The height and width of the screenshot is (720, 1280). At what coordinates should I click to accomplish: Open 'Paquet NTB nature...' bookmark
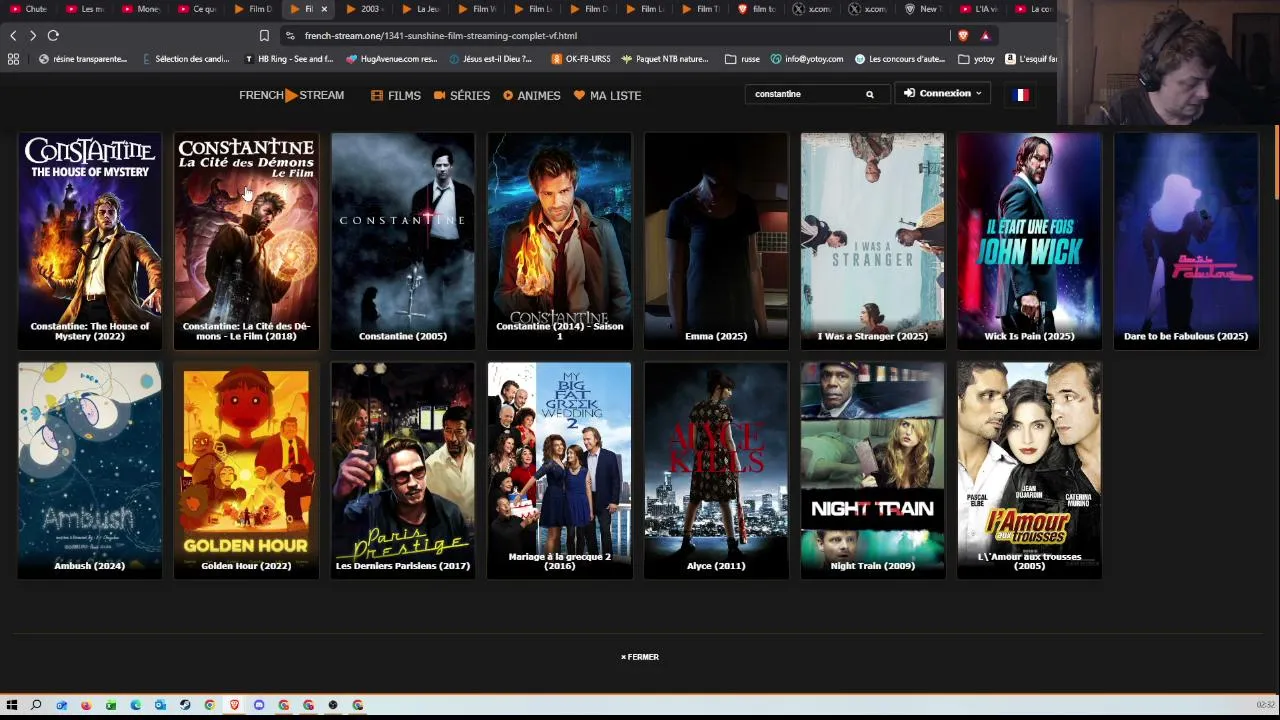(665, 59)
